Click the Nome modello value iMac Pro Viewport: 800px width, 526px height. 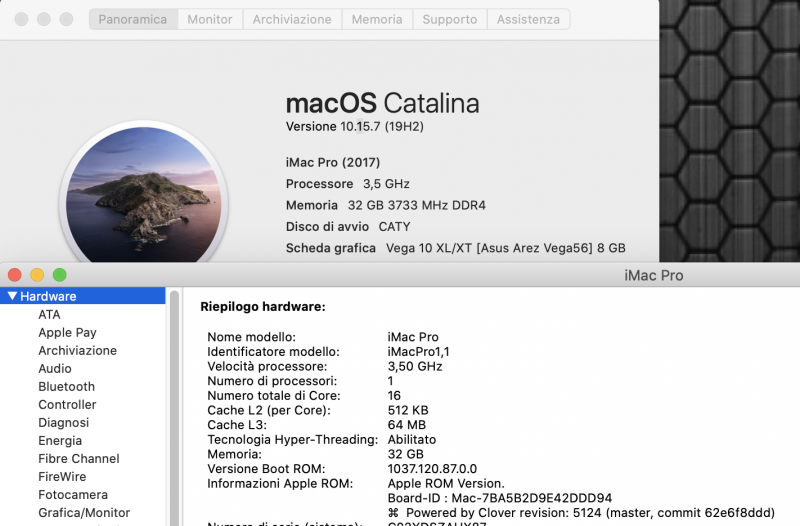coord(413,337)
